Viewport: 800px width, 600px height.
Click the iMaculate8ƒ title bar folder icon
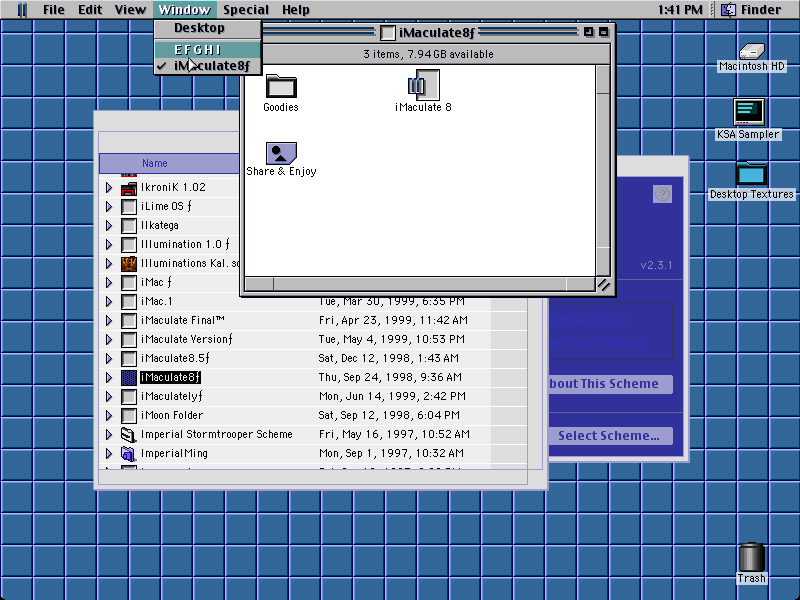click(x=388, y=33)
